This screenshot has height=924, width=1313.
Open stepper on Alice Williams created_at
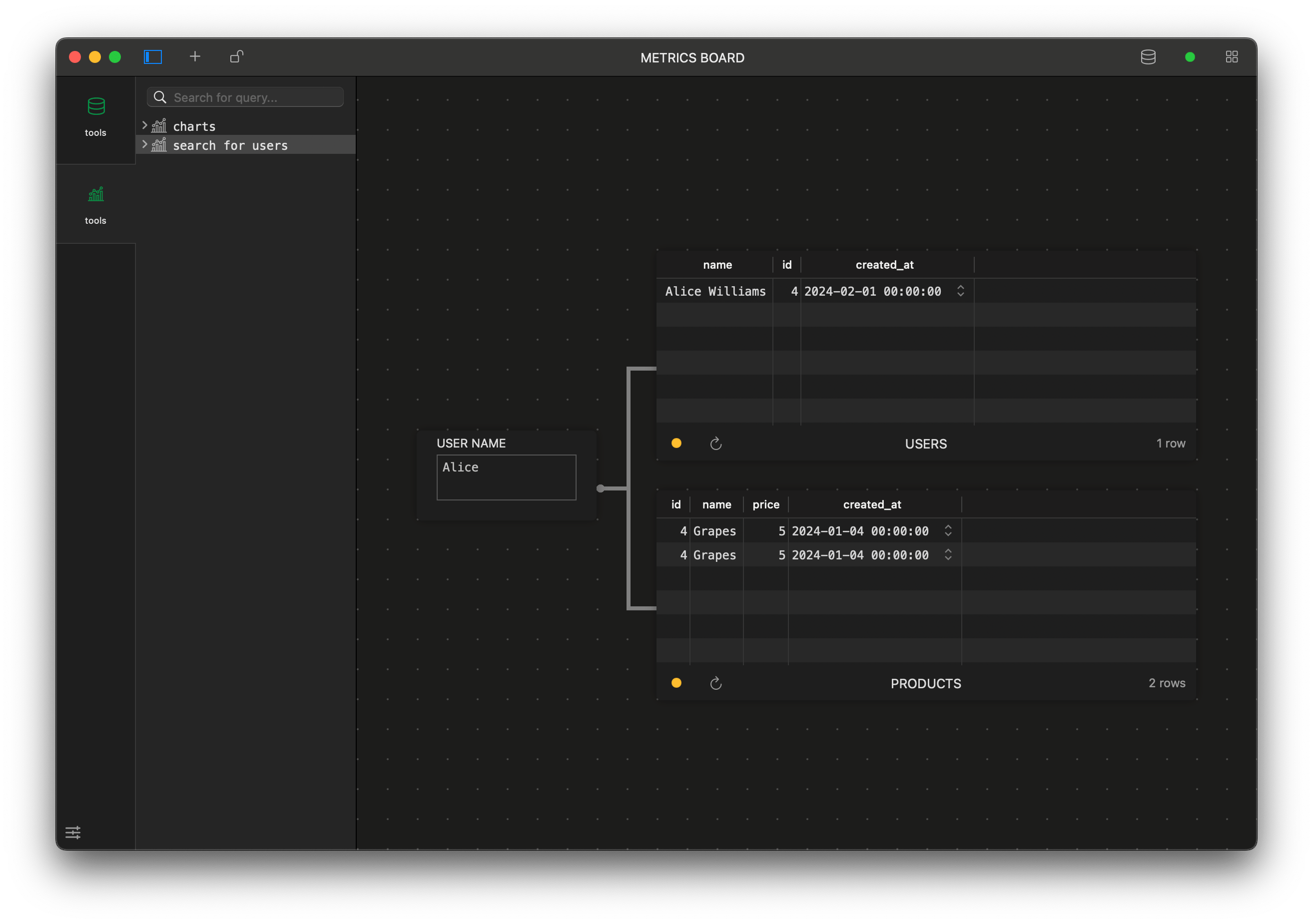point(960,291)
